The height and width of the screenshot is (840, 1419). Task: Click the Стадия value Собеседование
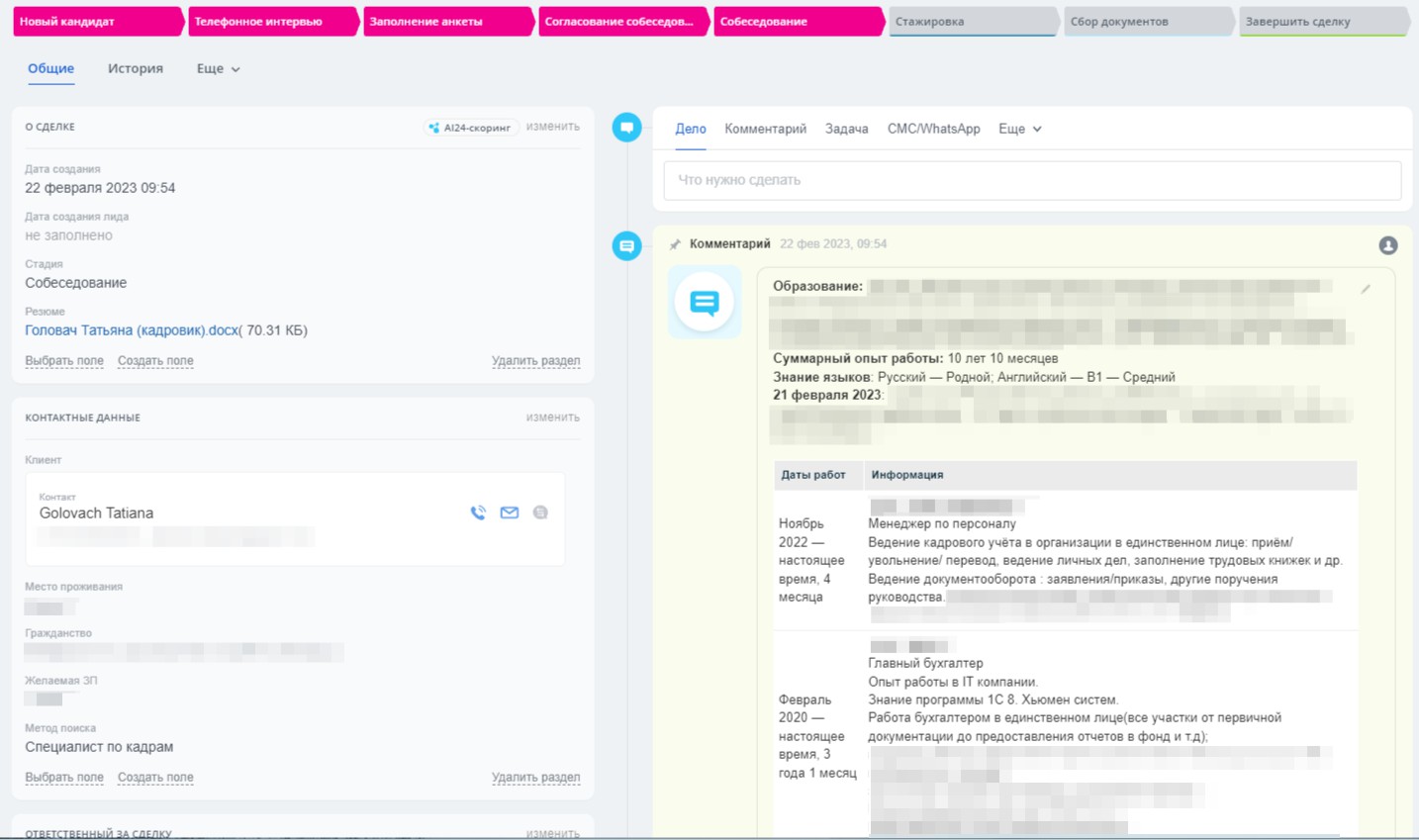75,283
